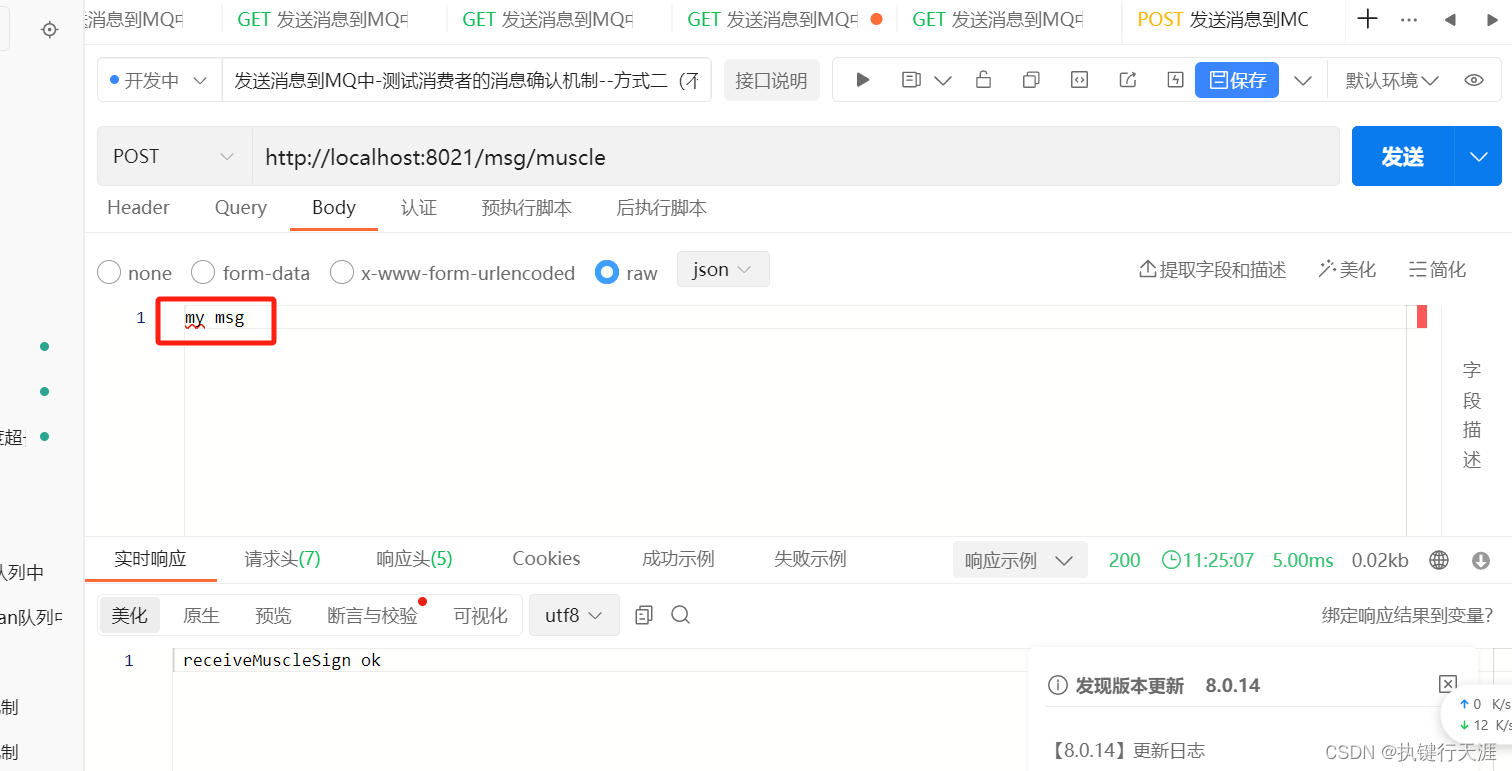Open the 实时响应 tab
This screenshot has height=771, width=1512.
(x=150, y=559)
